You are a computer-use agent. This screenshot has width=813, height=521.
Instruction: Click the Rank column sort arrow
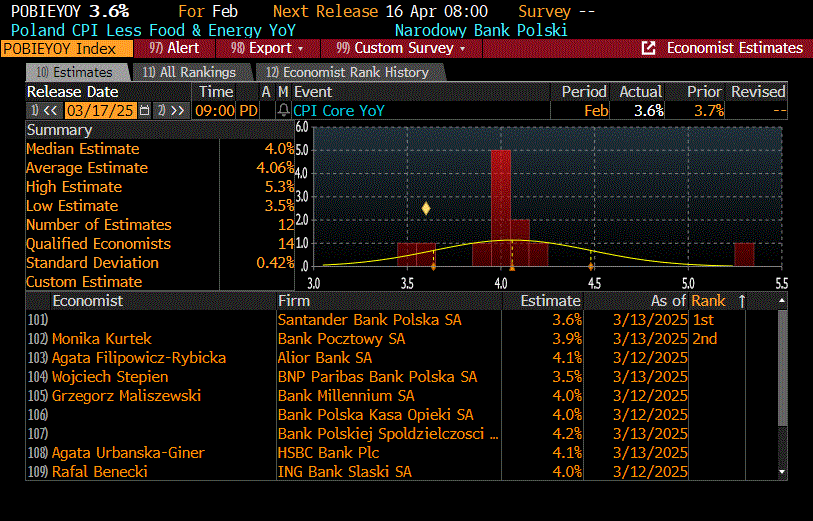tap(742, 301)
